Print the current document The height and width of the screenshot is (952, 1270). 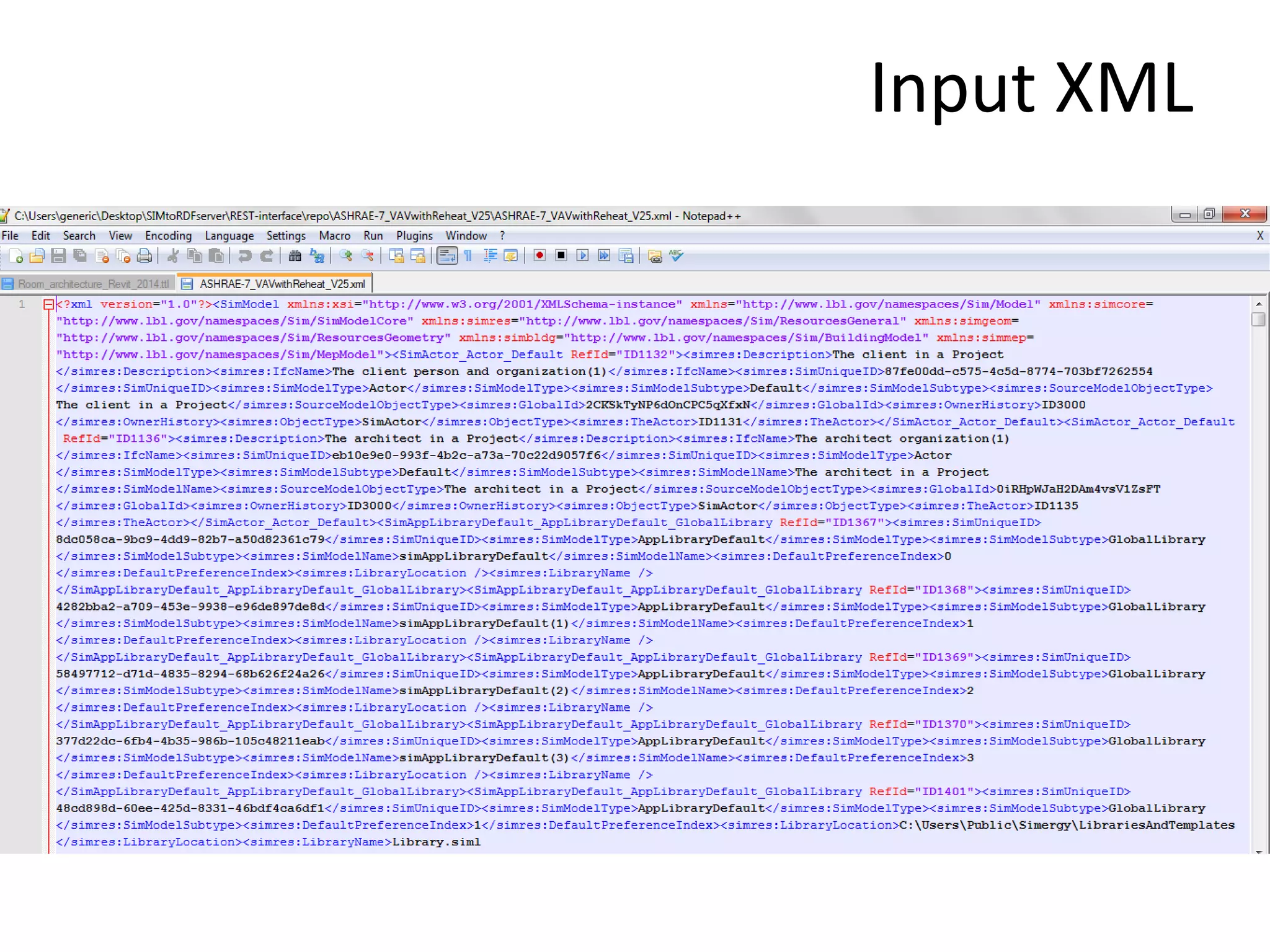(x=144, y=255)
